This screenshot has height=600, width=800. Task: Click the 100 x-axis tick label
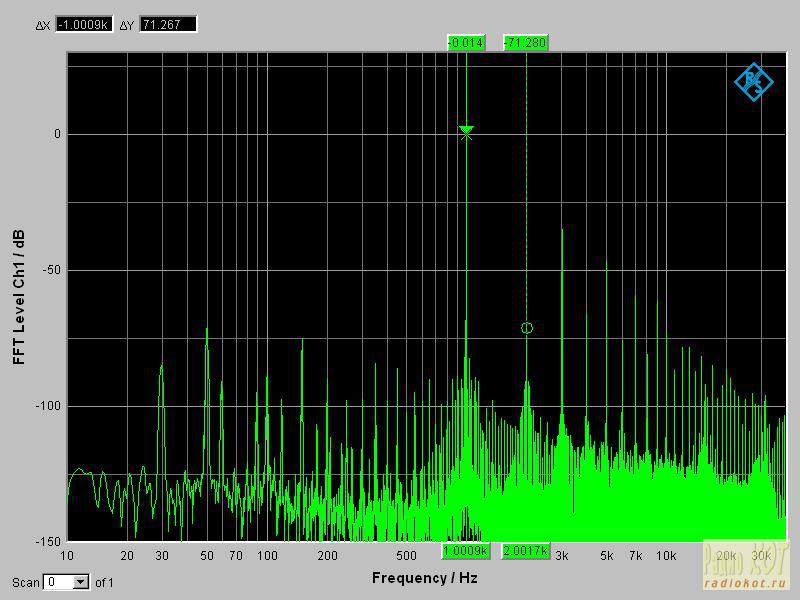[267, 556]
